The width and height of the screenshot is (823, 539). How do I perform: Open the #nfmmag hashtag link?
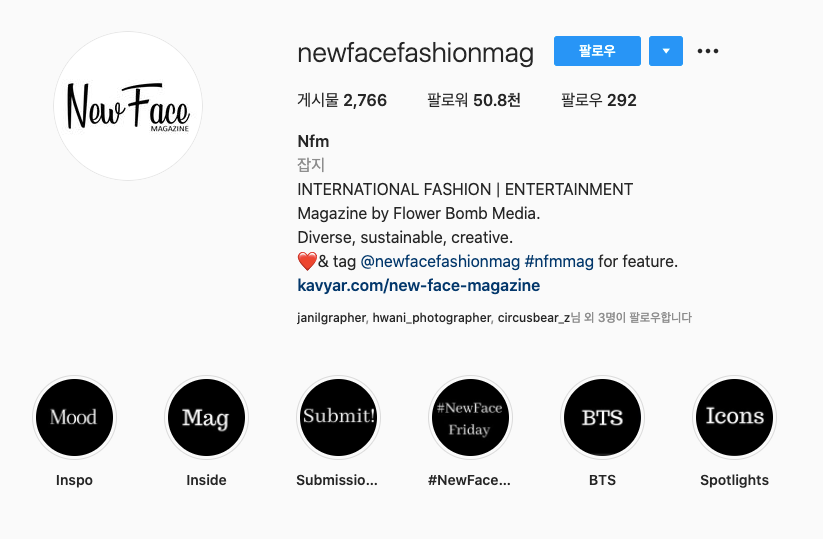559,261
